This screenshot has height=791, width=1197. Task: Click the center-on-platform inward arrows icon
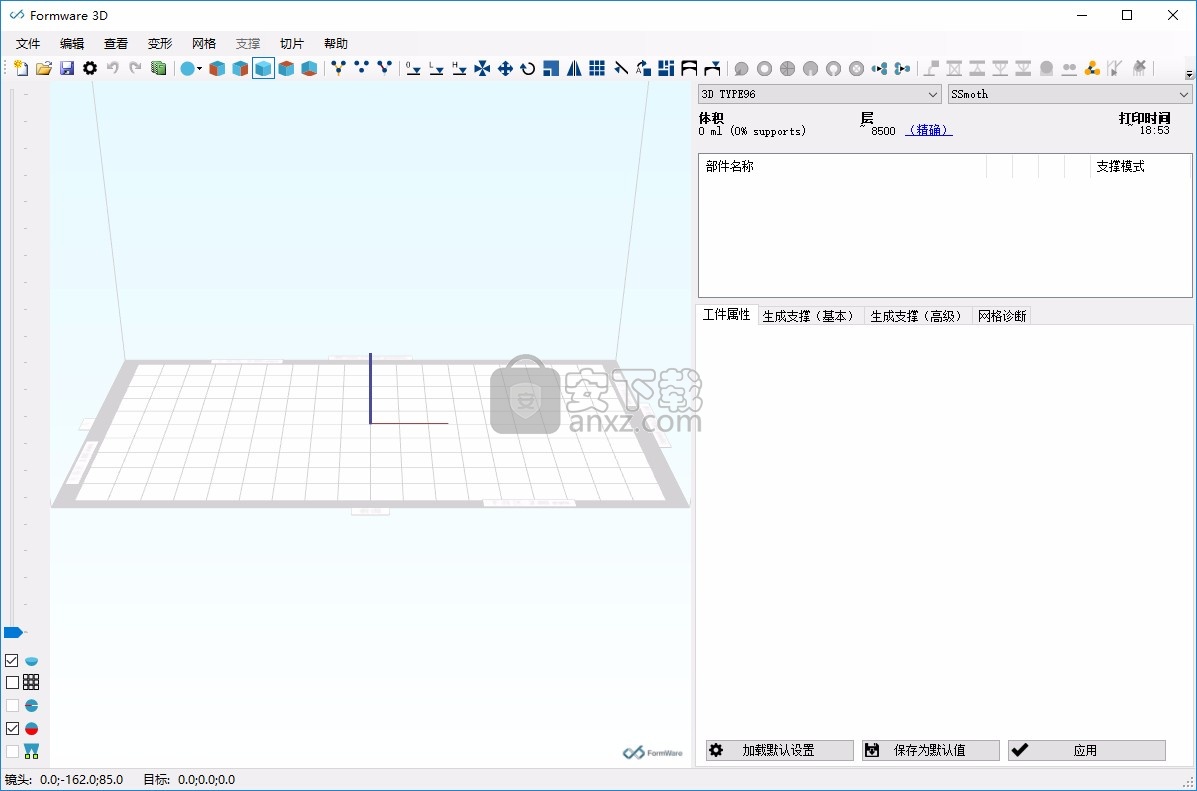click(482, 69)
